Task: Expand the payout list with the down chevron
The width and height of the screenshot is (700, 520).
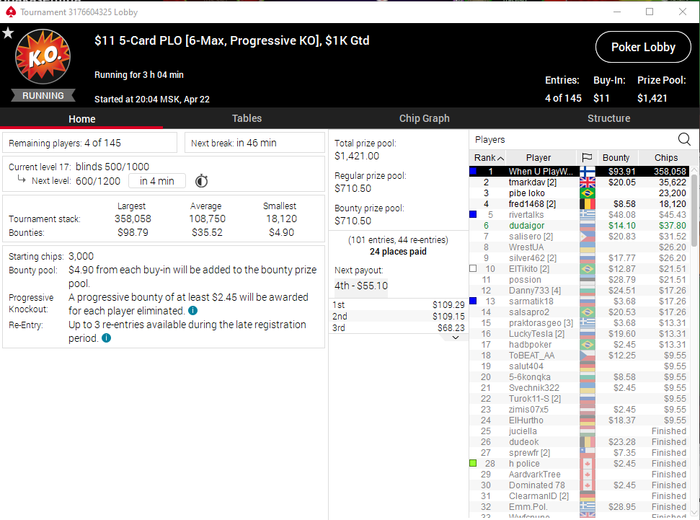Action: [x=455, y=337]
